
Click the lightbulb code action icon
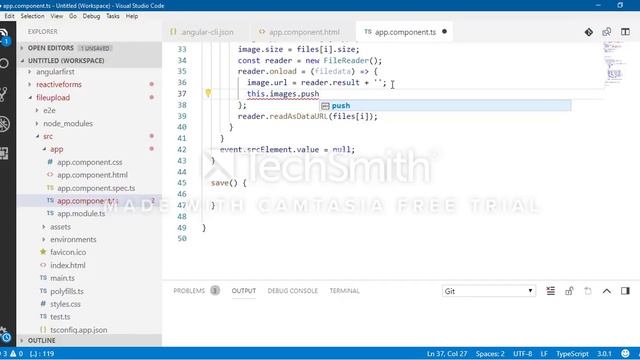(x=208, y=93)
